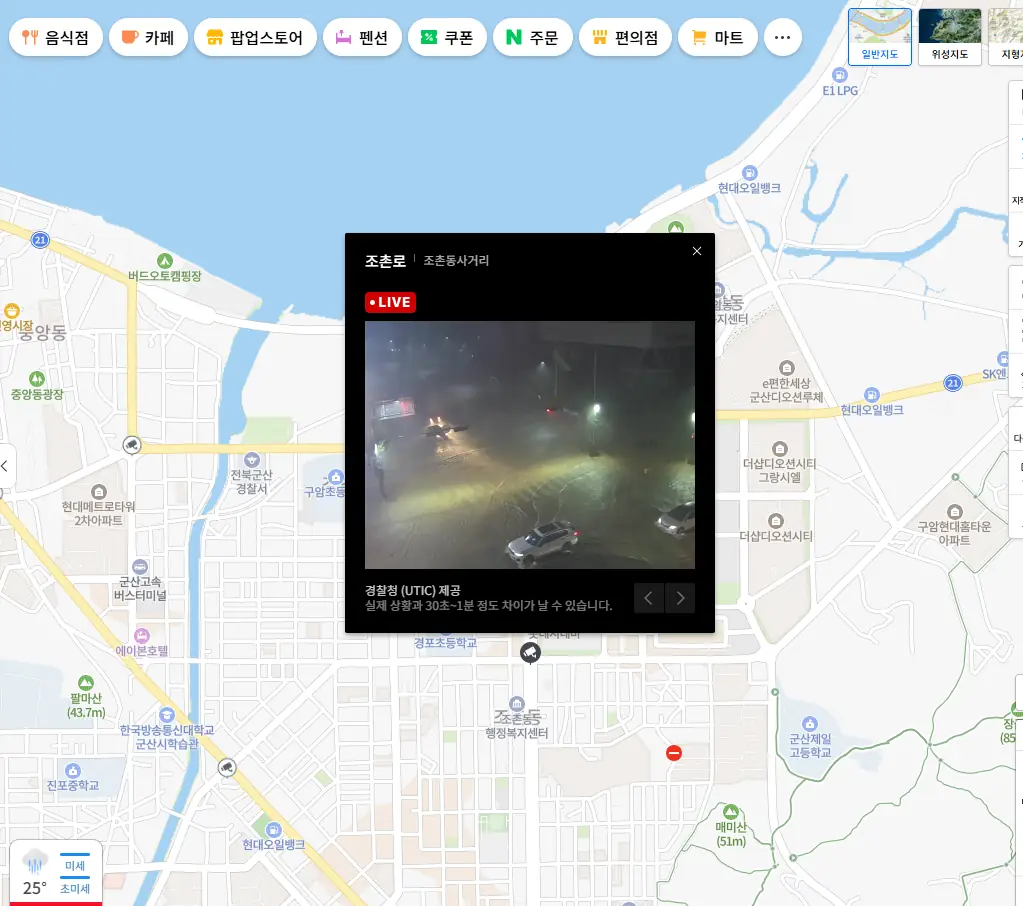This screenshot has width=1023, height=906.
Task: Click the 매미산 mountain marker
Action: [x=731, y=811]
